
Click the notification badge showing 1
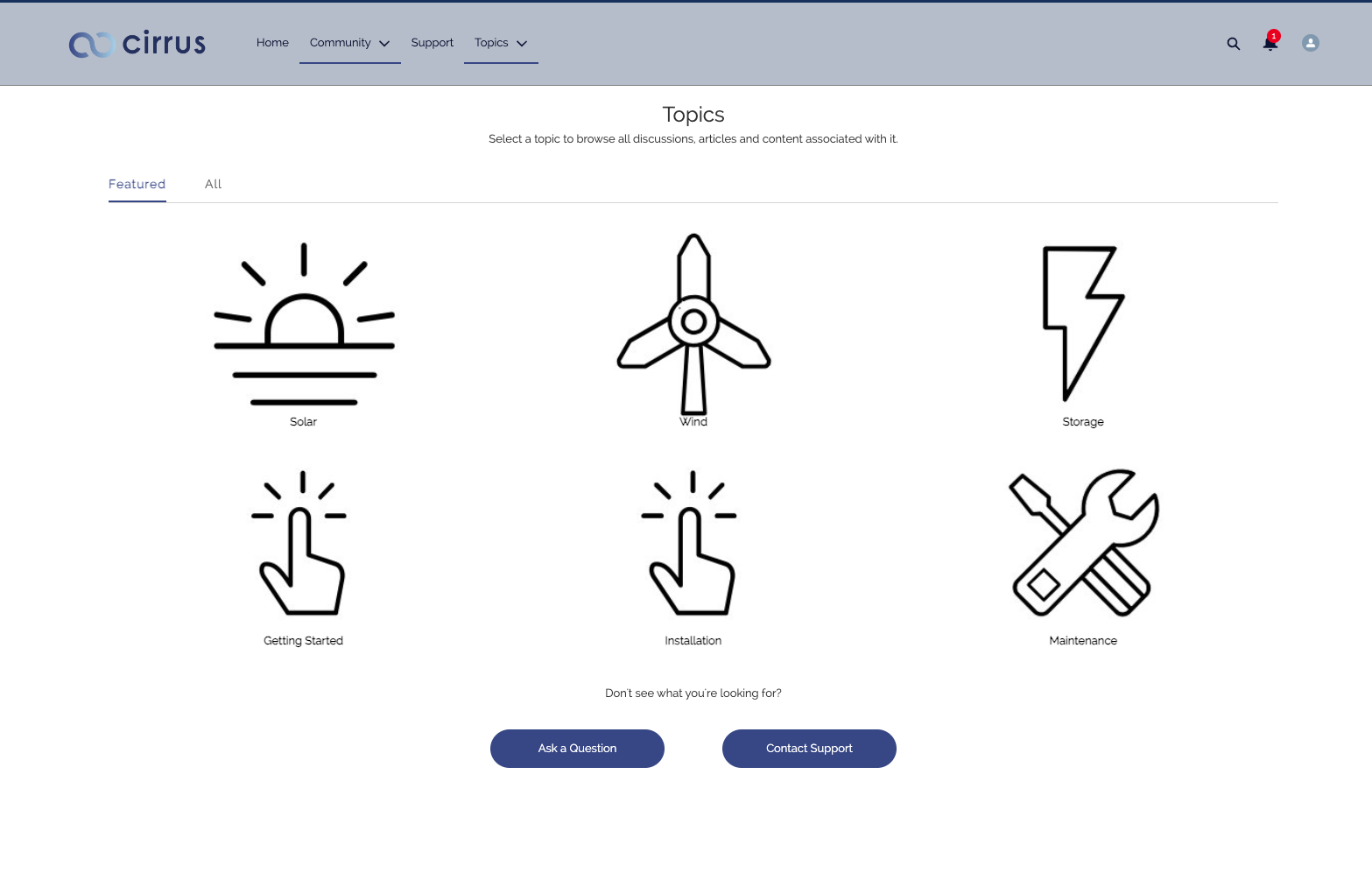(x=1274, y=36)
